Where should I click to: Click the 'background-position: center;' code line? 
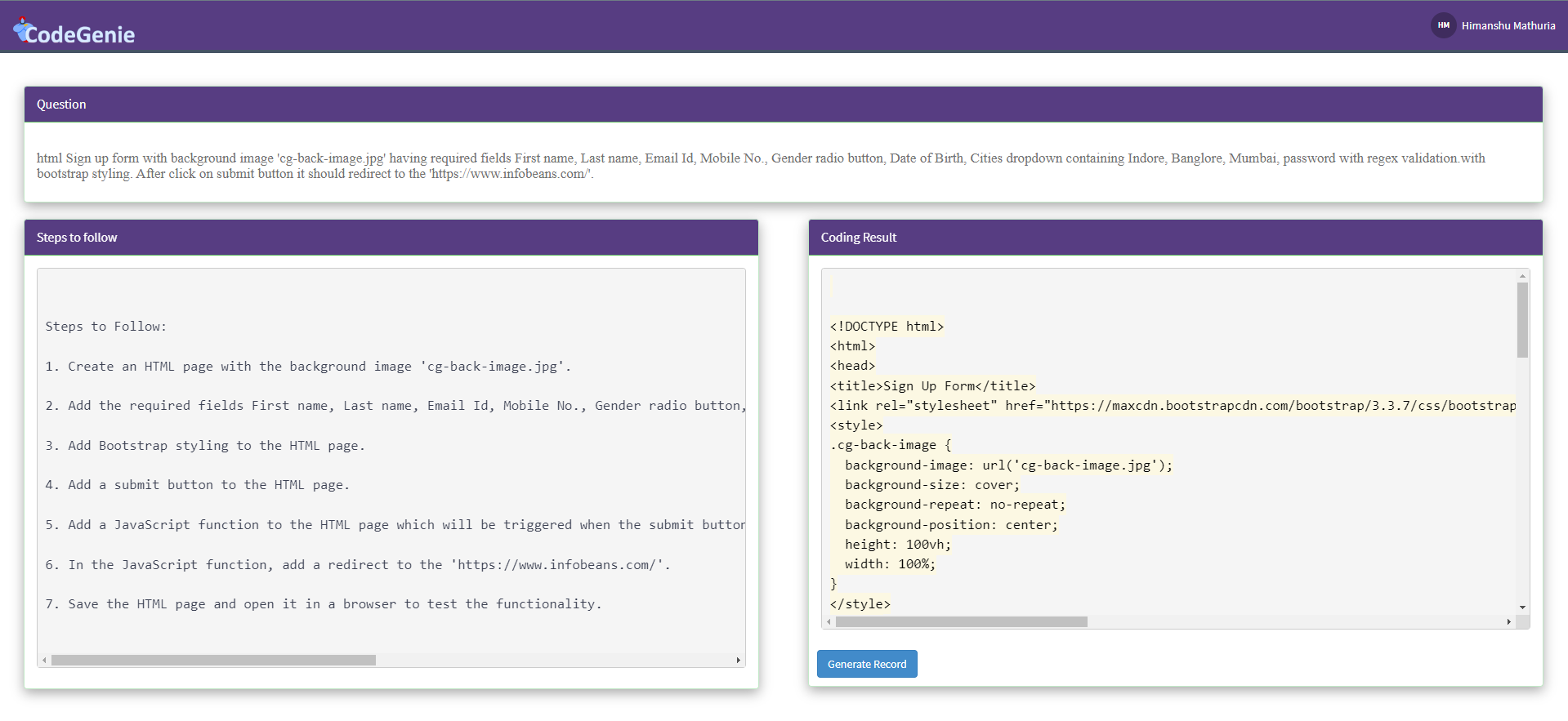(952, 525)
